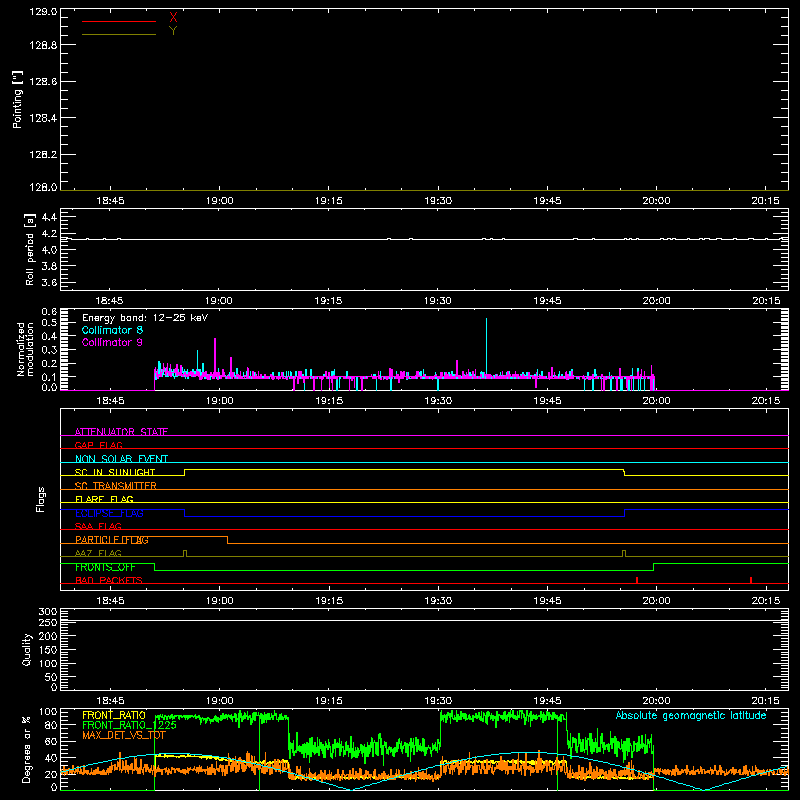The image size is (800, 800).
Task: Click the 250 tick on Quality axis
Action: tap(47, 623)
